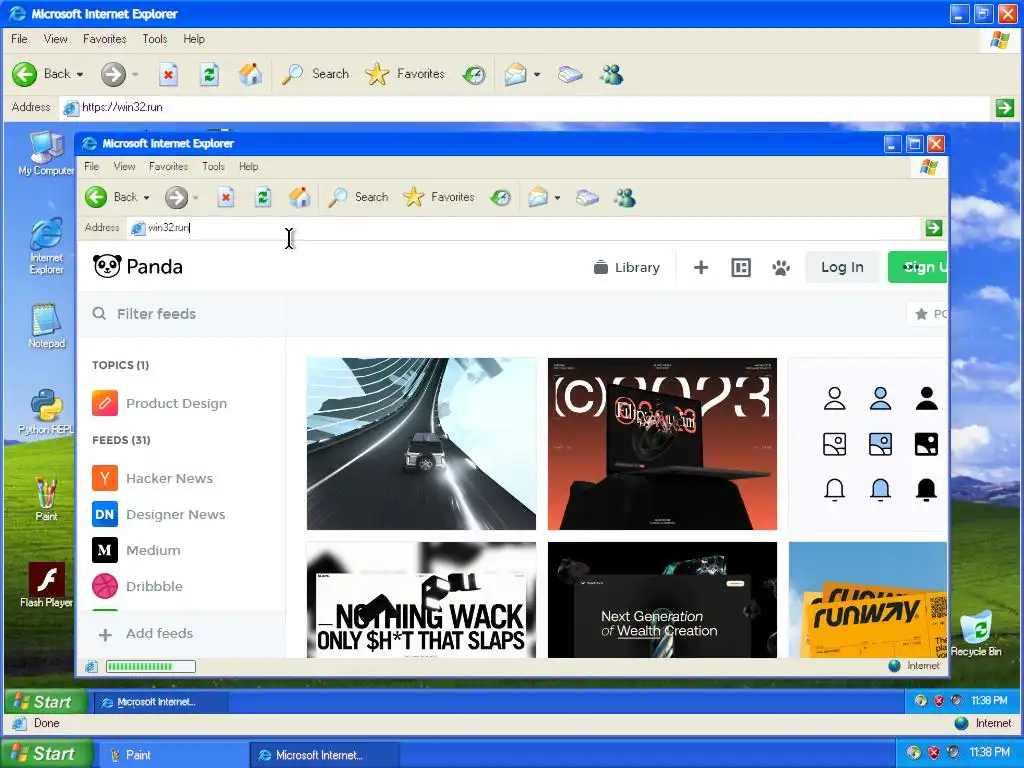
Task: Open View menu in inner Internet Explorer
Action: 124,167
